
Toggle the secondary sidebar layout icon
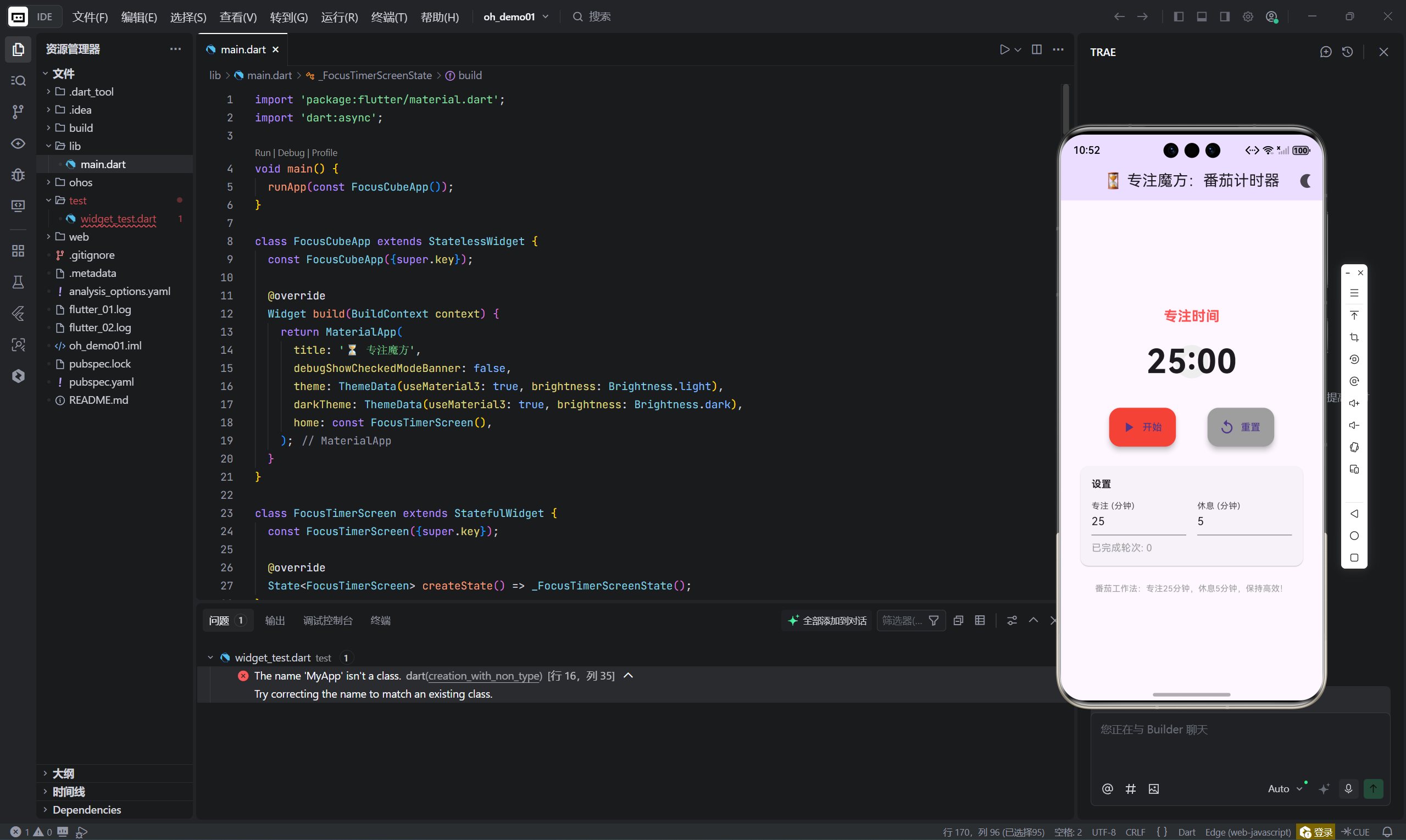point(1224,16)
